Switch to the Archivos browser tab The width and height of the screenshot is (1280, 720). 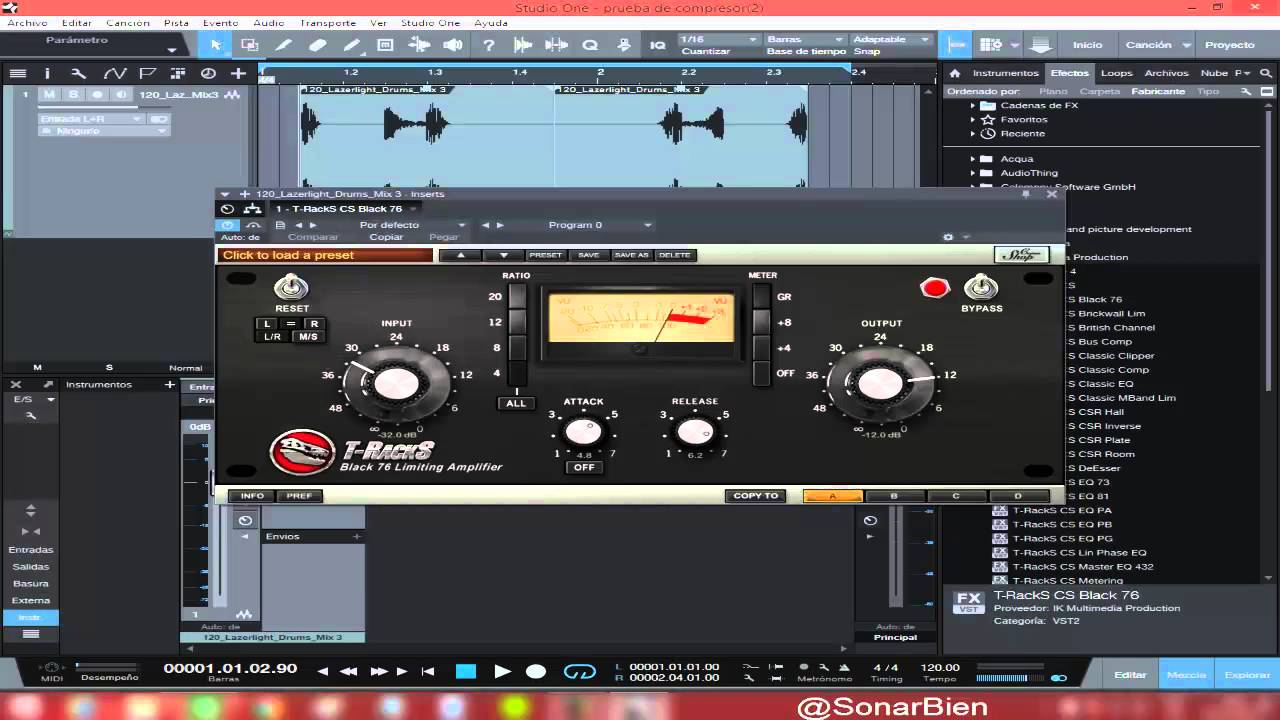1166,73
